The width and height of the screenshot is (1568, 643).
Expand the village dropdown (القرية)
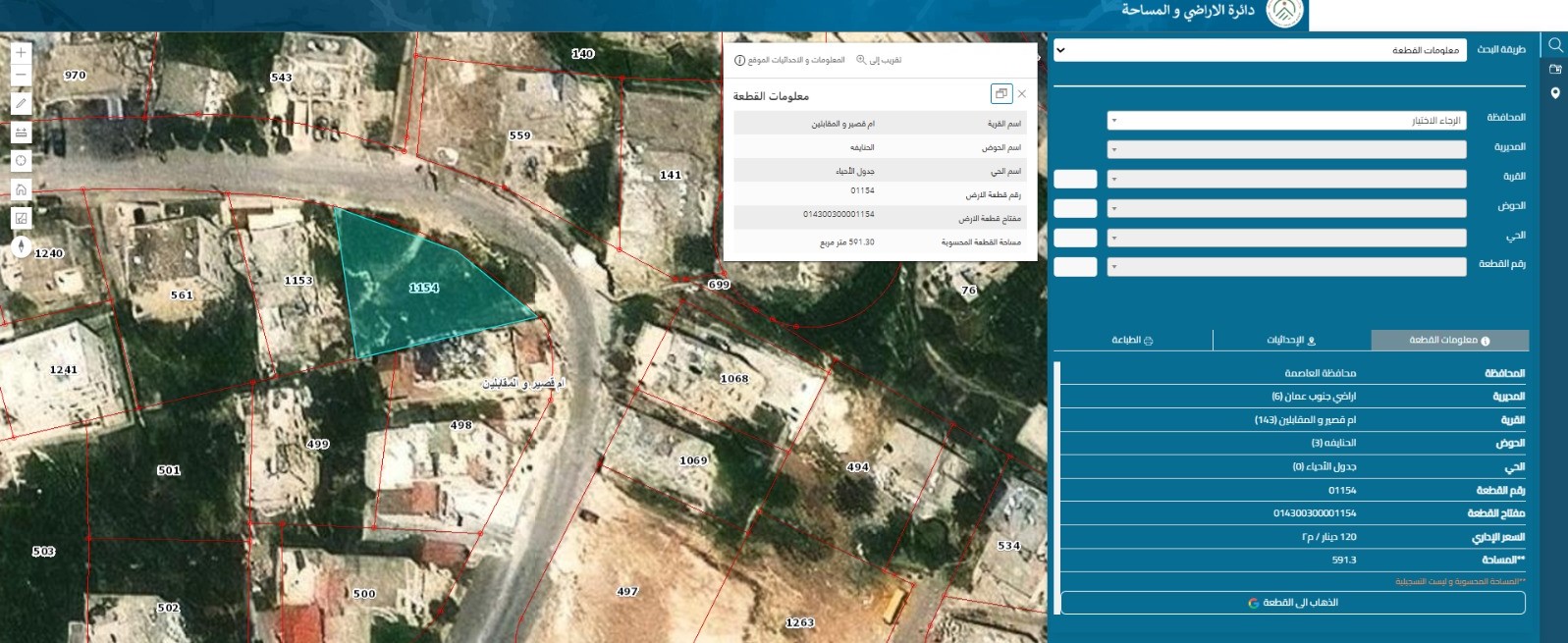pos(1286,180)
